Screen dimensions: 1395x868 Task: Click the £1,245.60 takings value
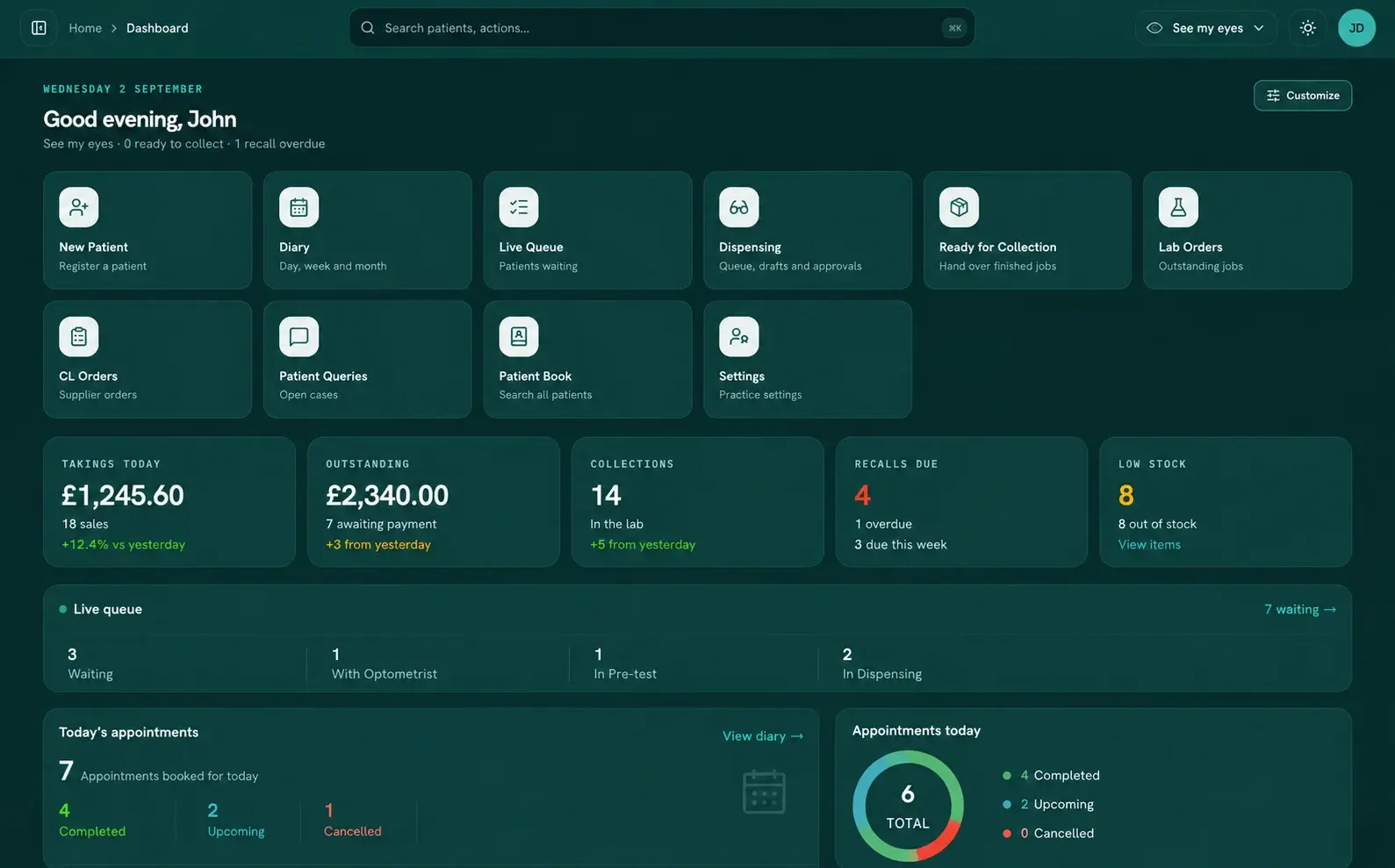click(123, 495)
